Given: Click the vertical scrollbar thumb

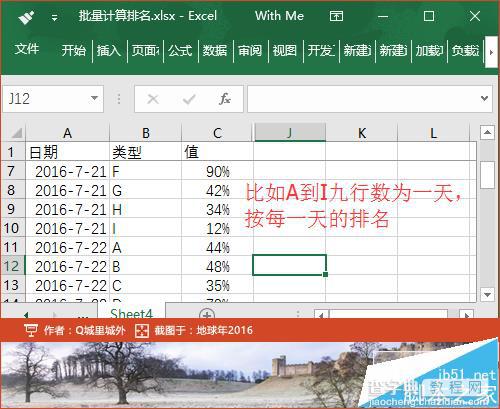Looking at the screenshot, I should pyautogui.click(x=487, y=175).
